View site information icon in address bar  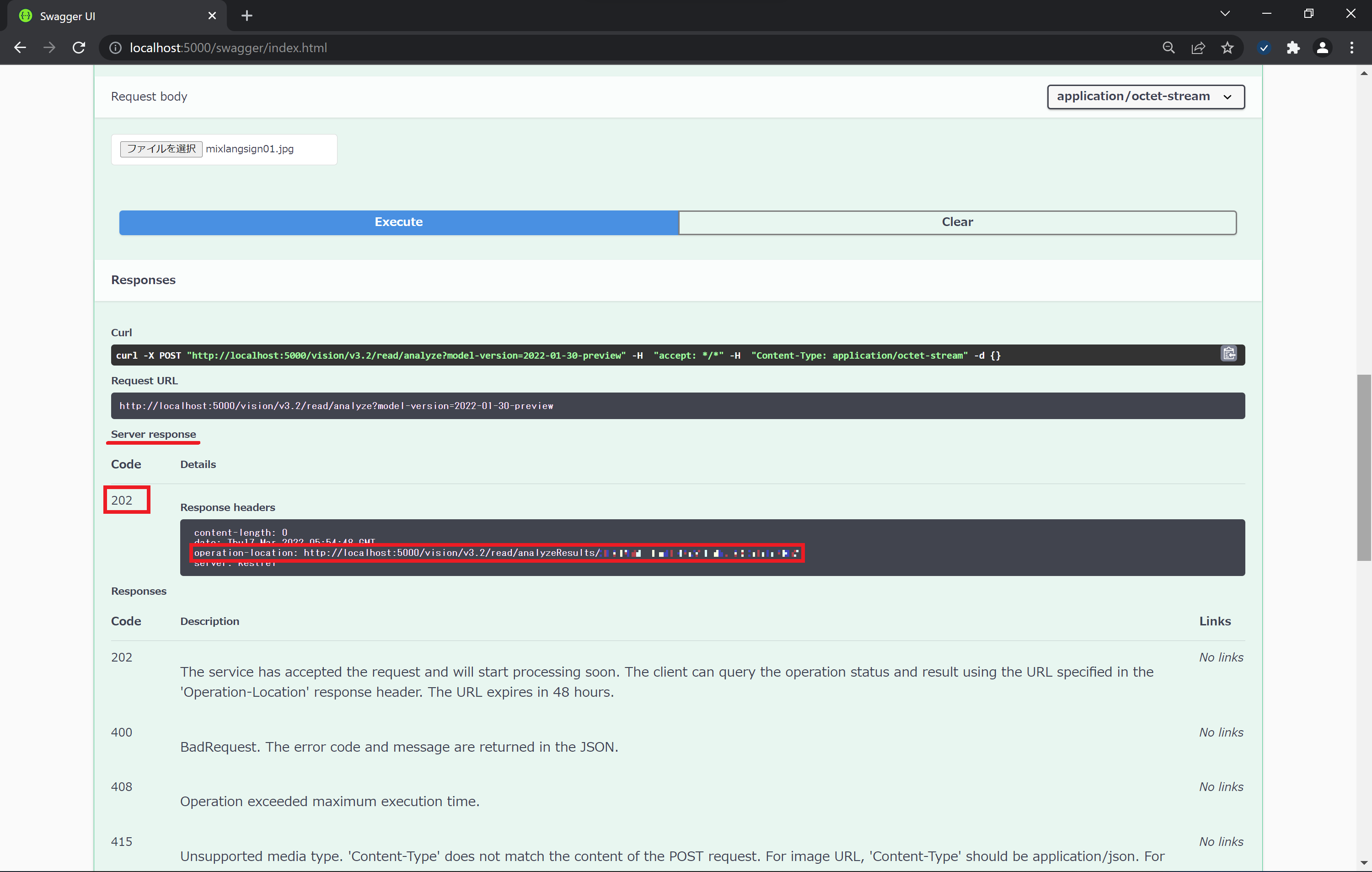coord(116,48)
